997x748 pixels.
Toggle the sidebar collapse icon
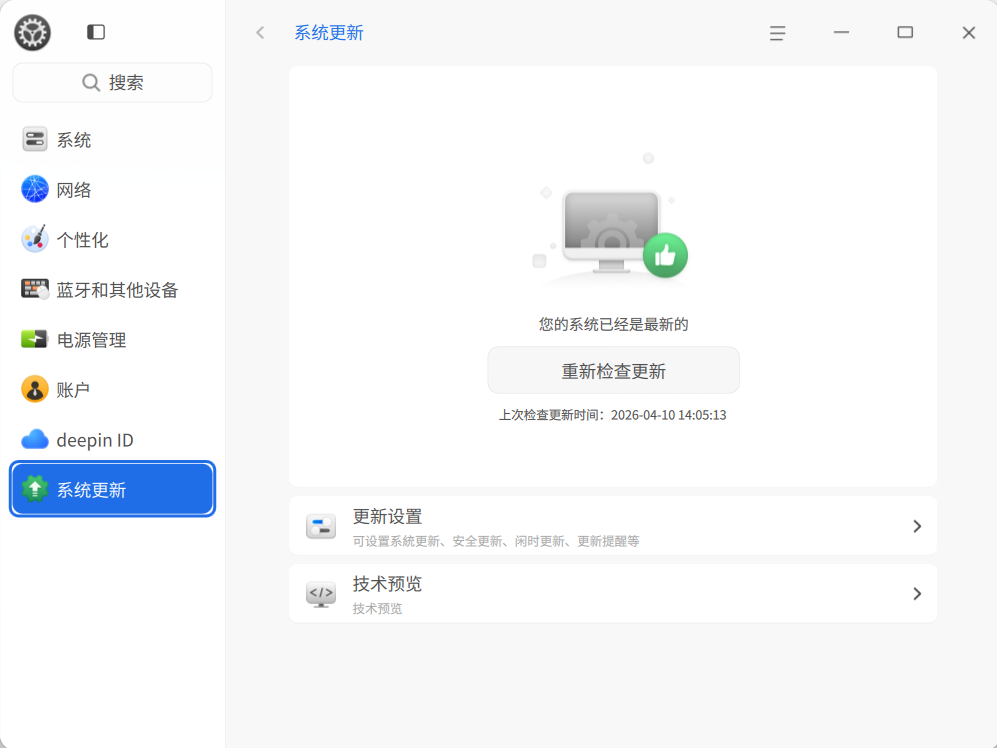[95, 31]
